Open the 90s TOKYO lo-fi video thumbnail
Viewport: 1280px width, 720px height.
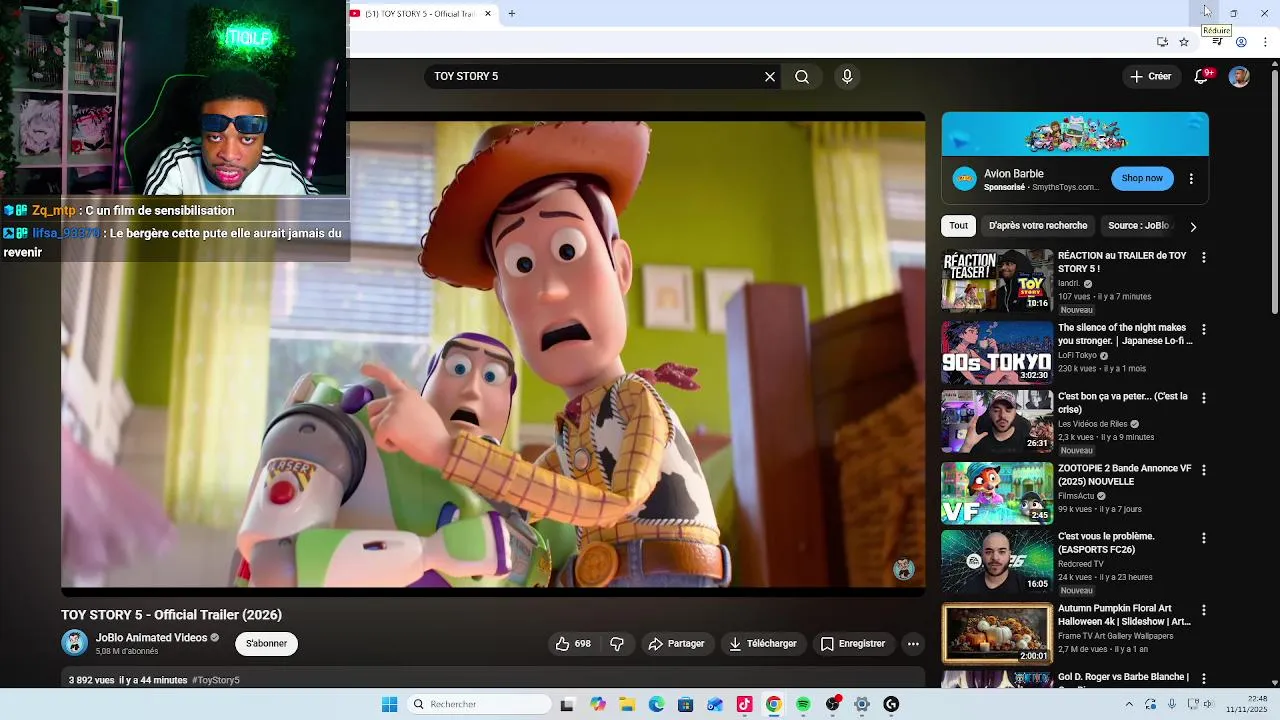coord(997,352)
